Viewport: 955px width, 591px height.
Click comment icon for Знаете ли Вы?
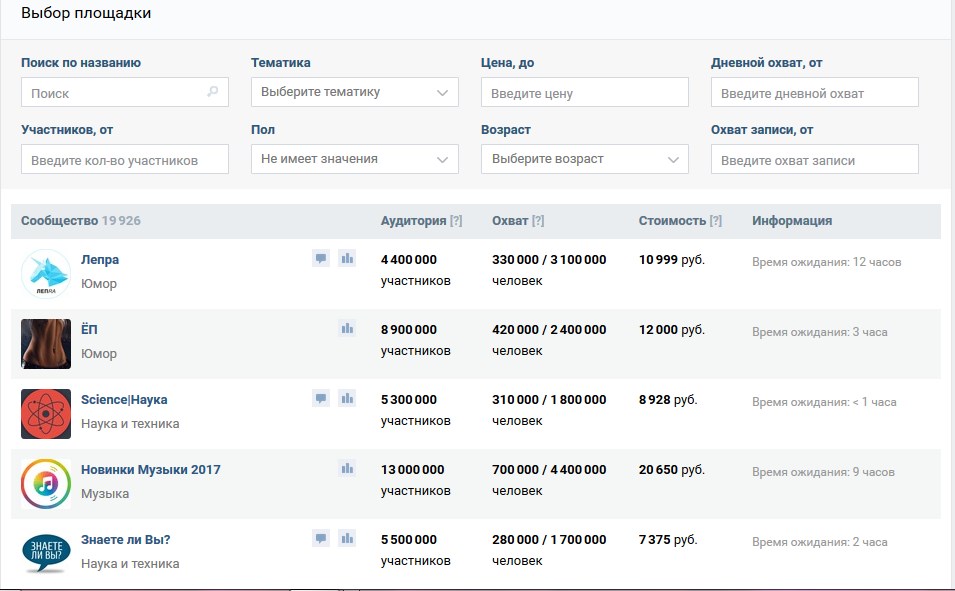click(321, 539)
